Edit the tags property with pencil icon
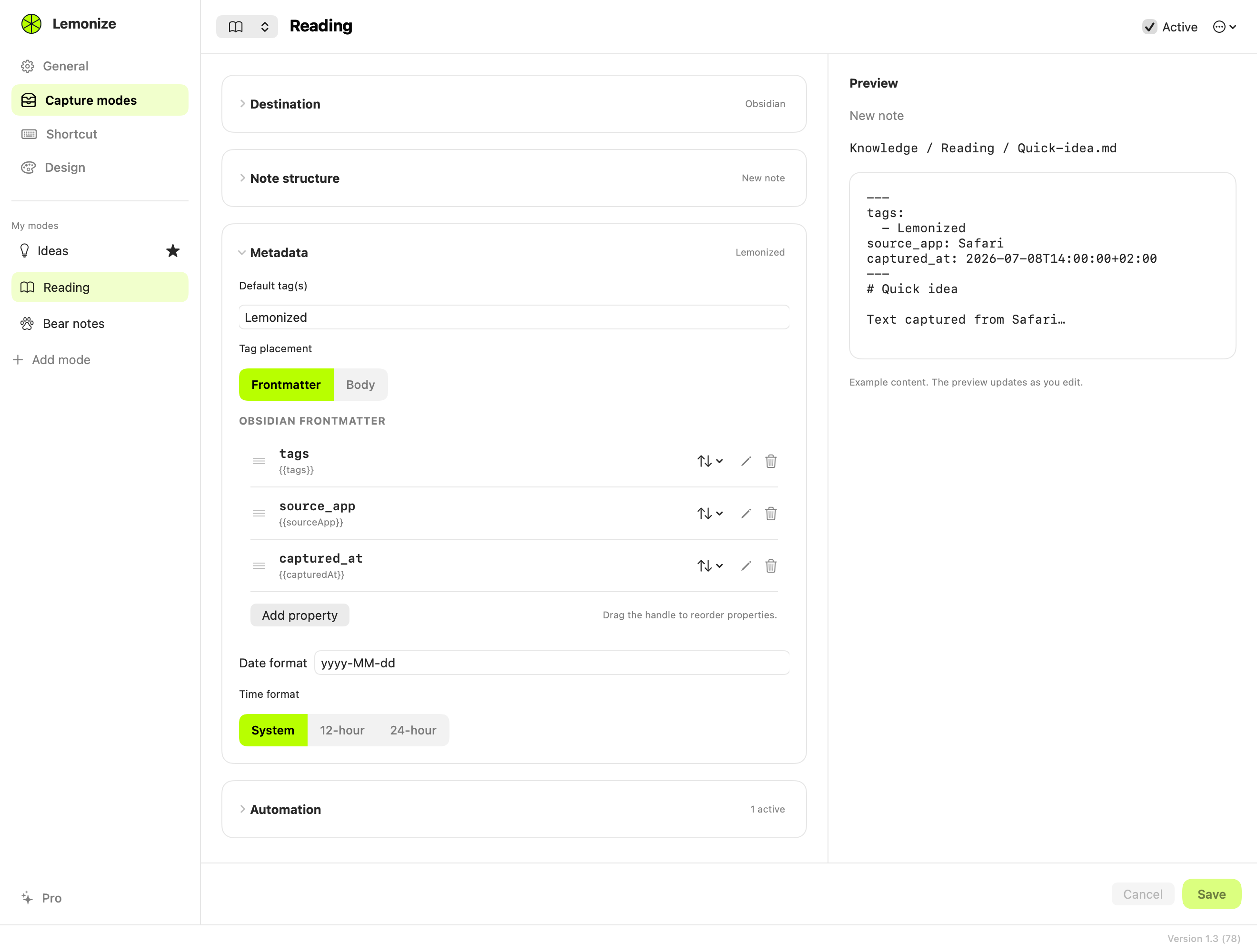Viewport: 1257px width, 952px height. coord(746,461)
